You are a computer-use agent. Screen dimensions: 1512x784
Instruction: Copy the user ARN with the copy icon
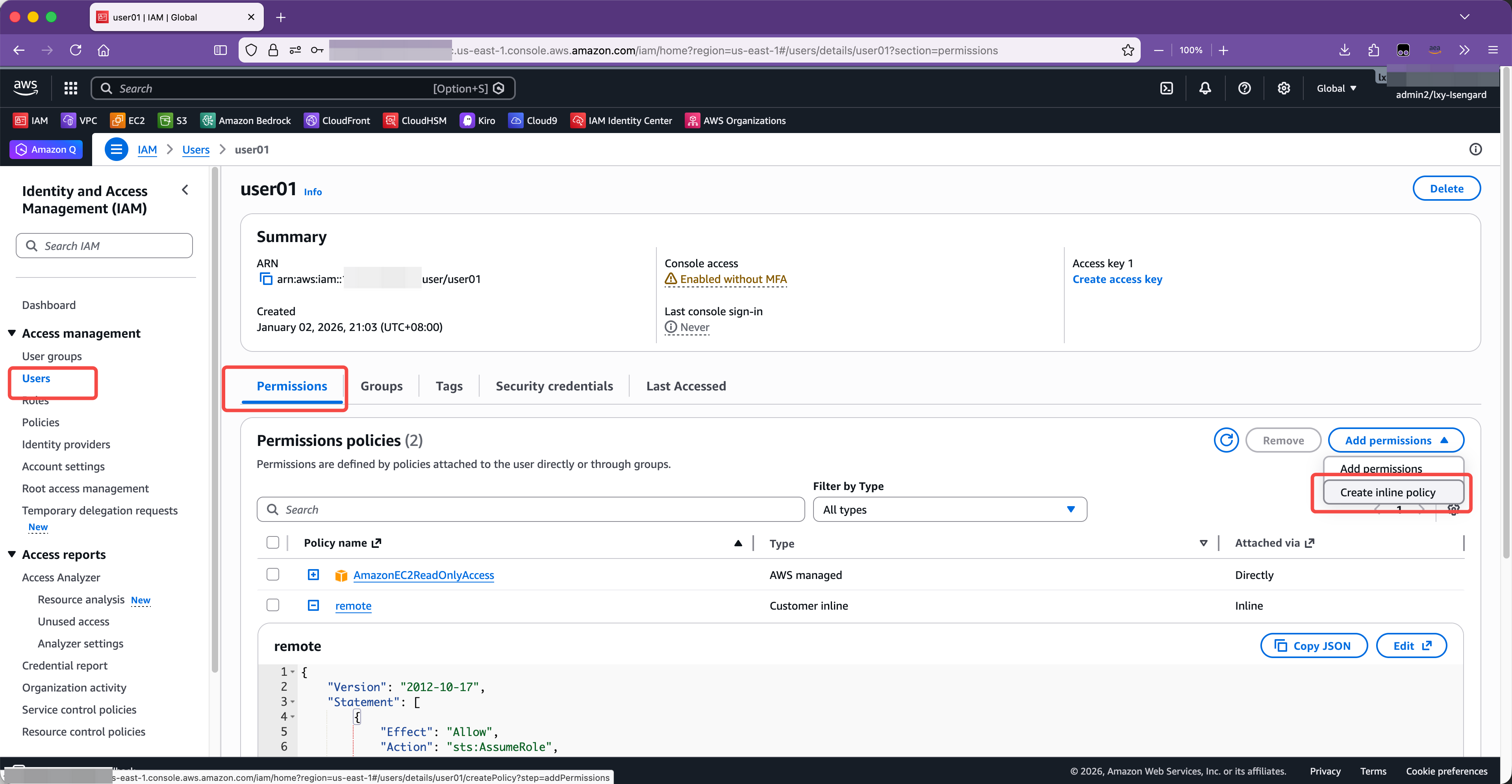click(265, 279)
